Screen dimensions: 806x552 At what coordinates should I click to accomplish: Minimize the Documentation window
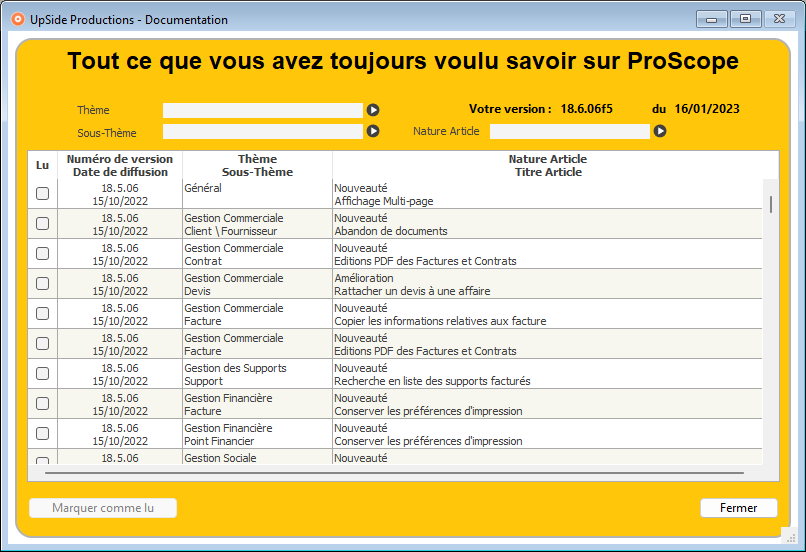(x=712, y=20)
